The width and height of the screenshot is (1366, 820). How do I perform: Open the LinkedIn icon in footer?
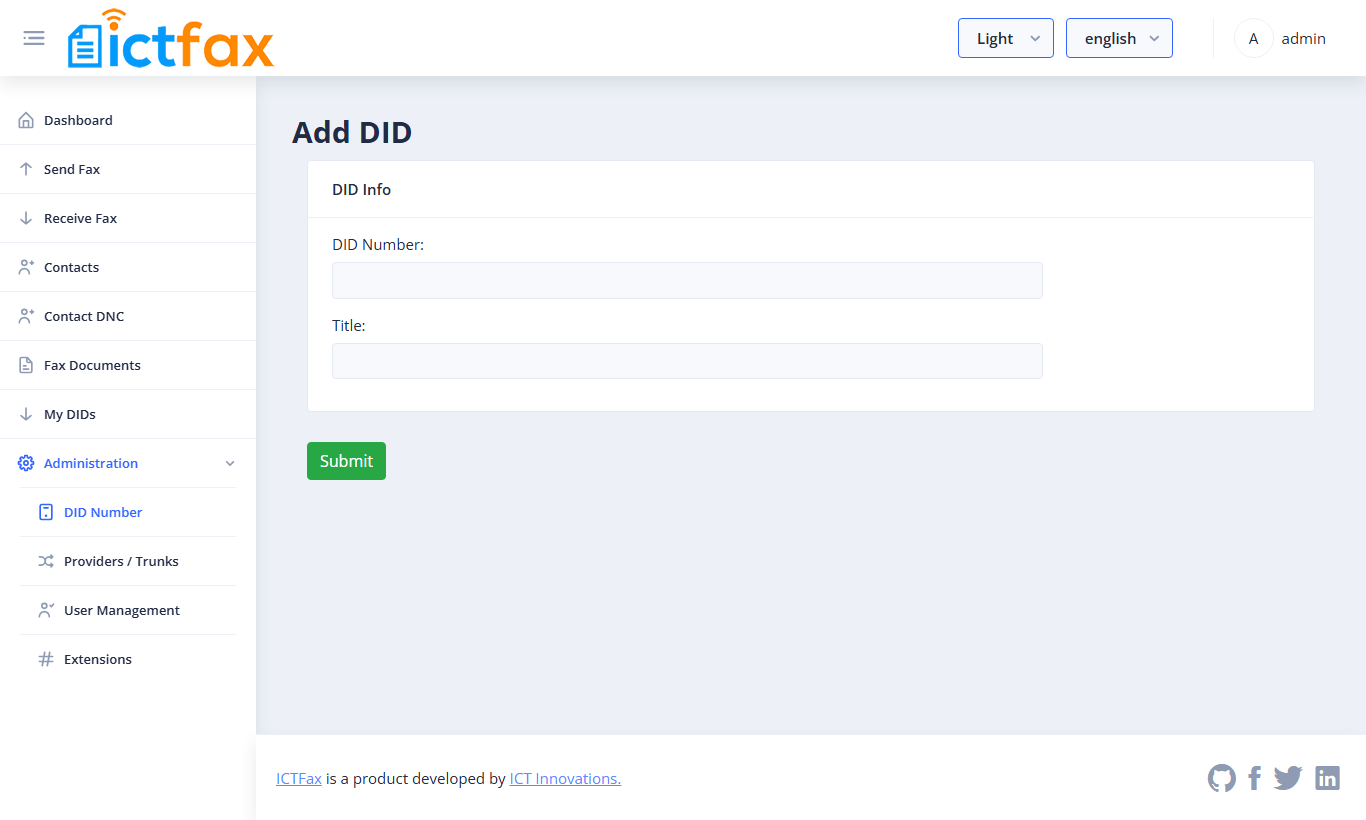pyautogui.click(x=1327, y=778)
